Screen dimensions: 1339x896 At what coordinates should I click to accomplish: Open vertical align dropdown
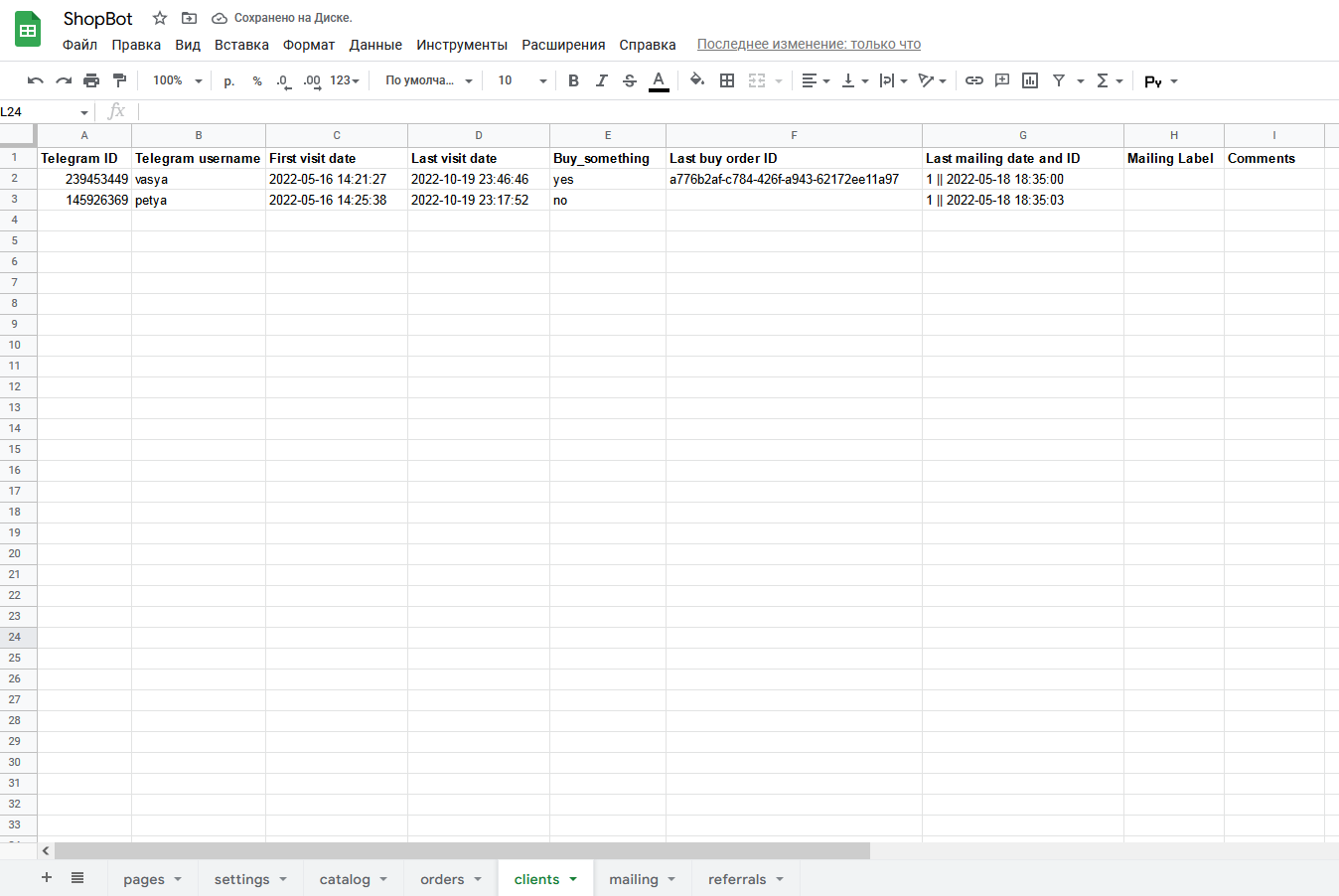pos(854,80)
